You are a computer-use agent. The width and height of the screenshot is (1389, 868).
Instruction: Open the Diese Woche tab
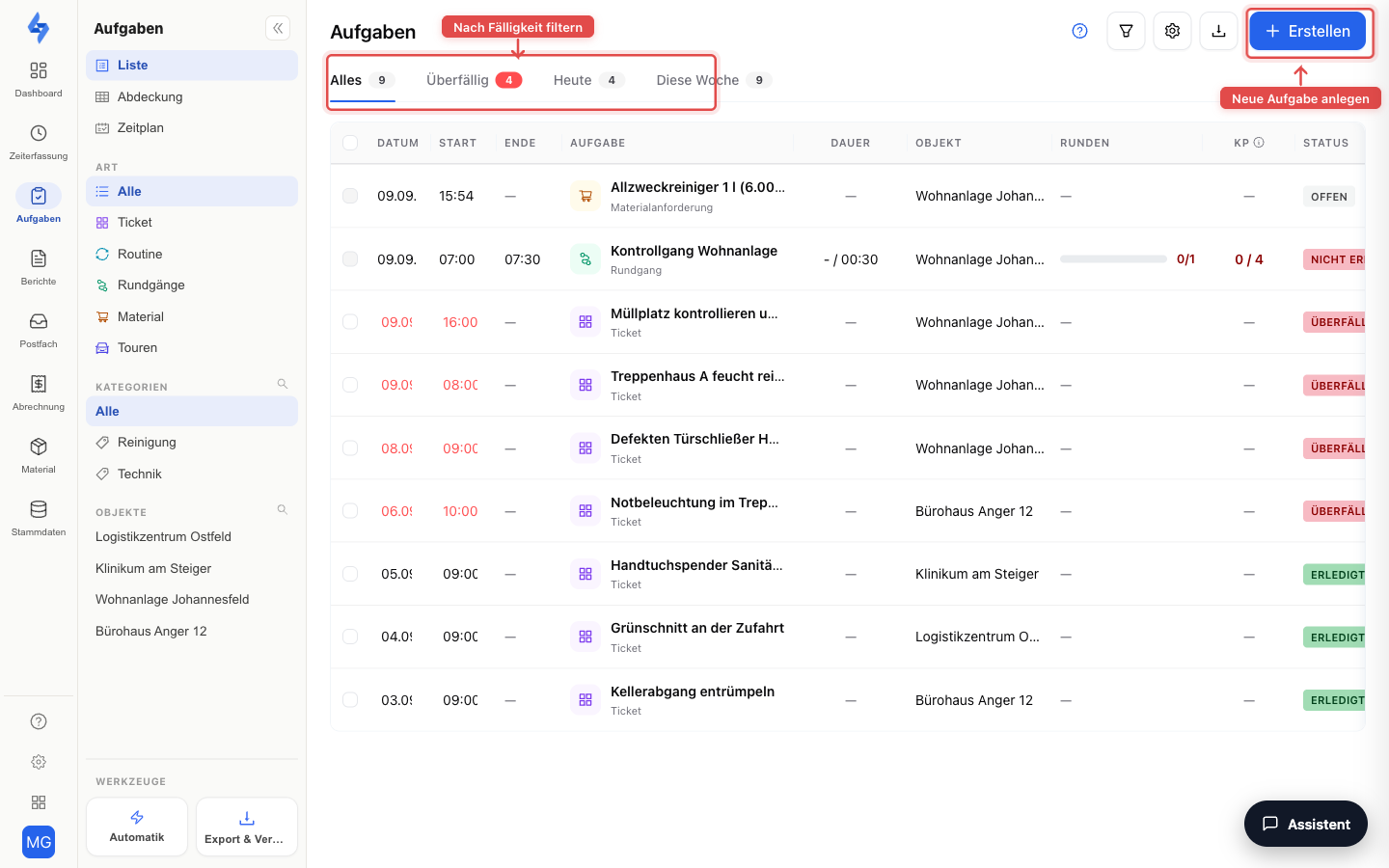(714, 80)
